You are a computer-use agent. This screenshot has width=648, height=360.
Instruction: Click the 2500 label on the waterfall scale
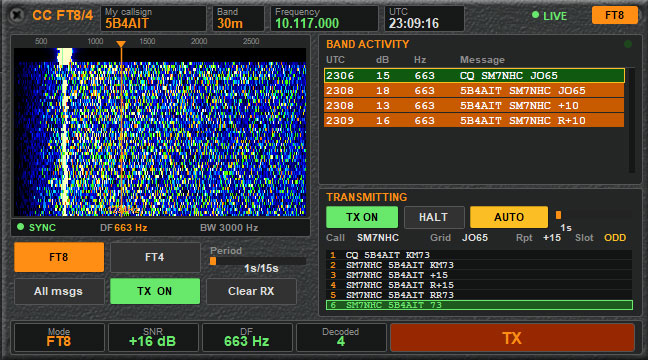[251, 41]
